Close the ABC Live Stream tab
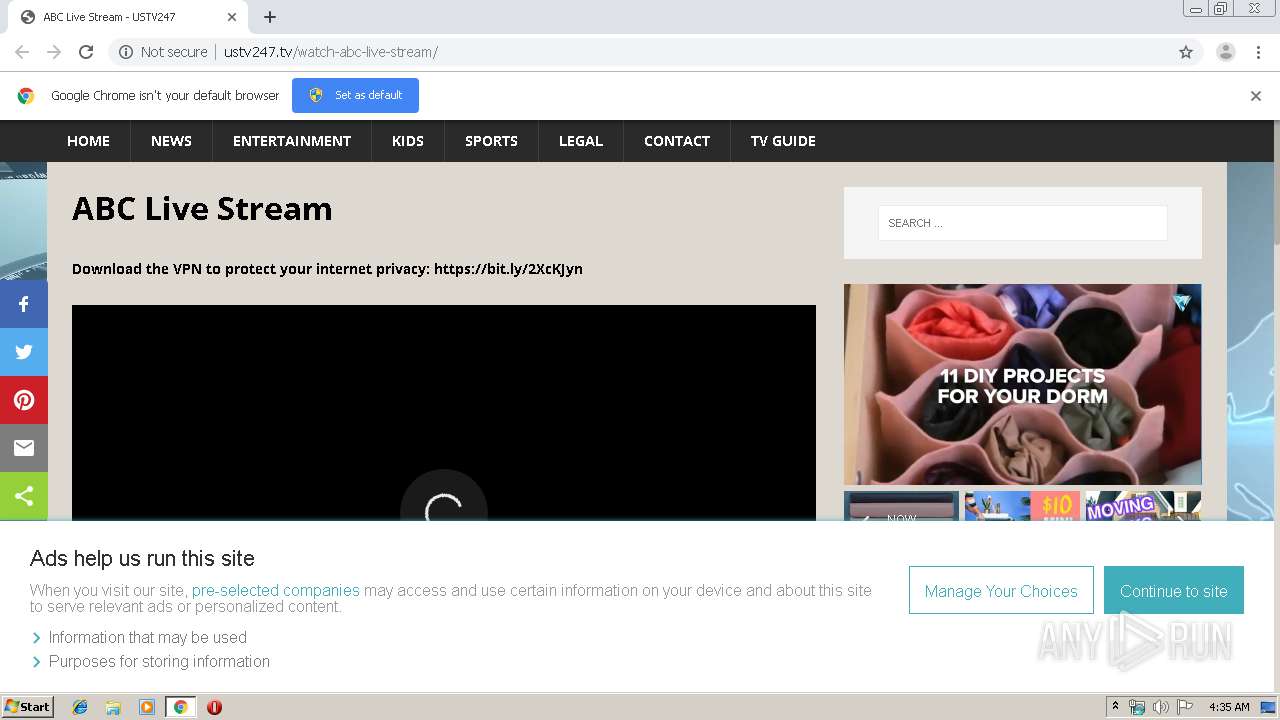 point(232,17)
